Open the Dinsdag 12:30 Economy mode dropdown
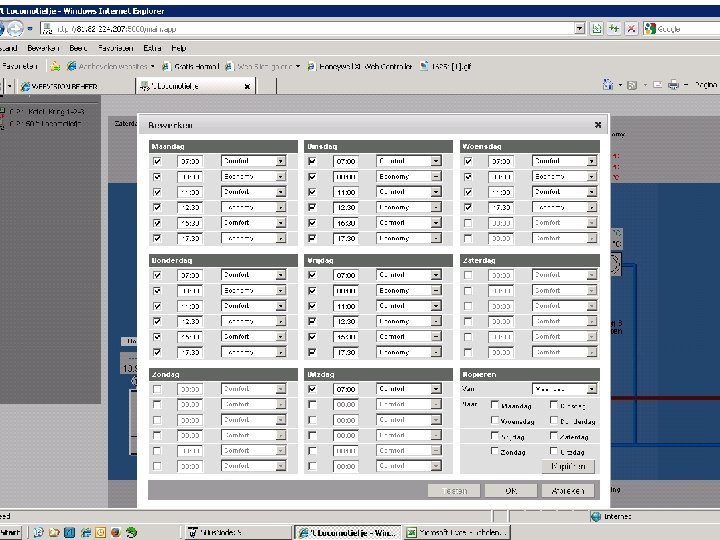 coord(409,207)
